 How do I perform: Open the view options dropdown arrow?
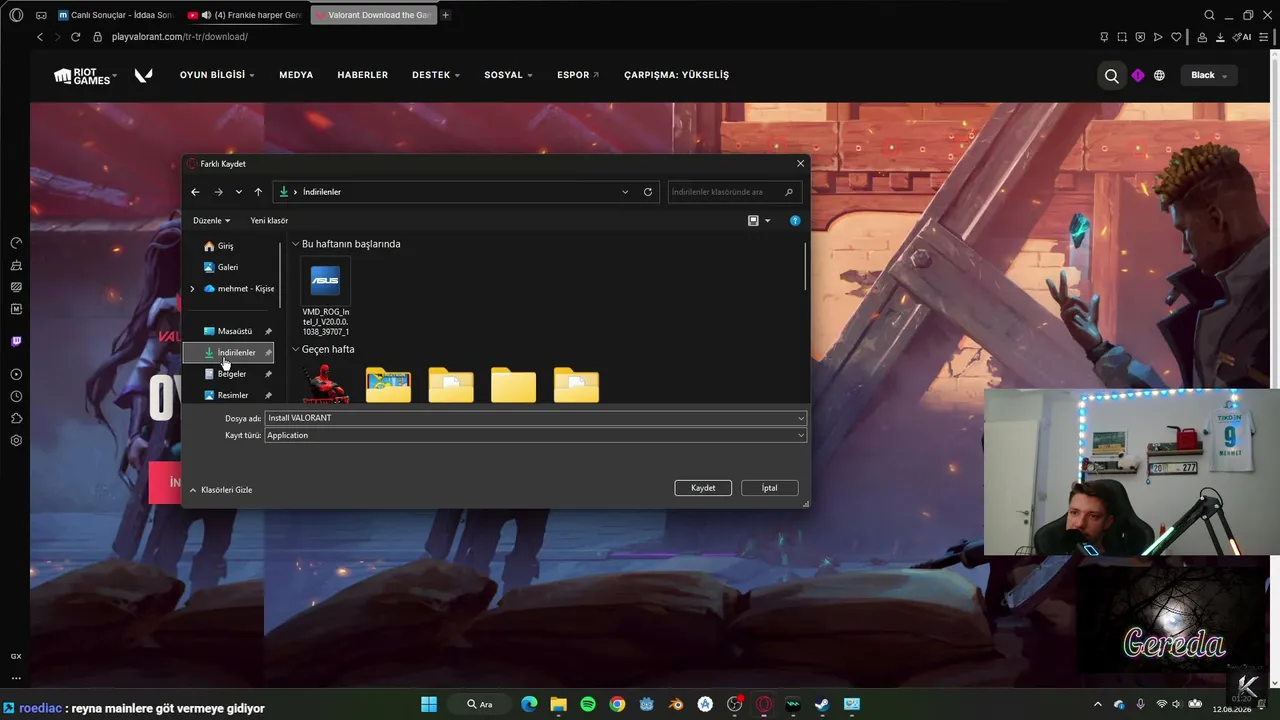767,221
